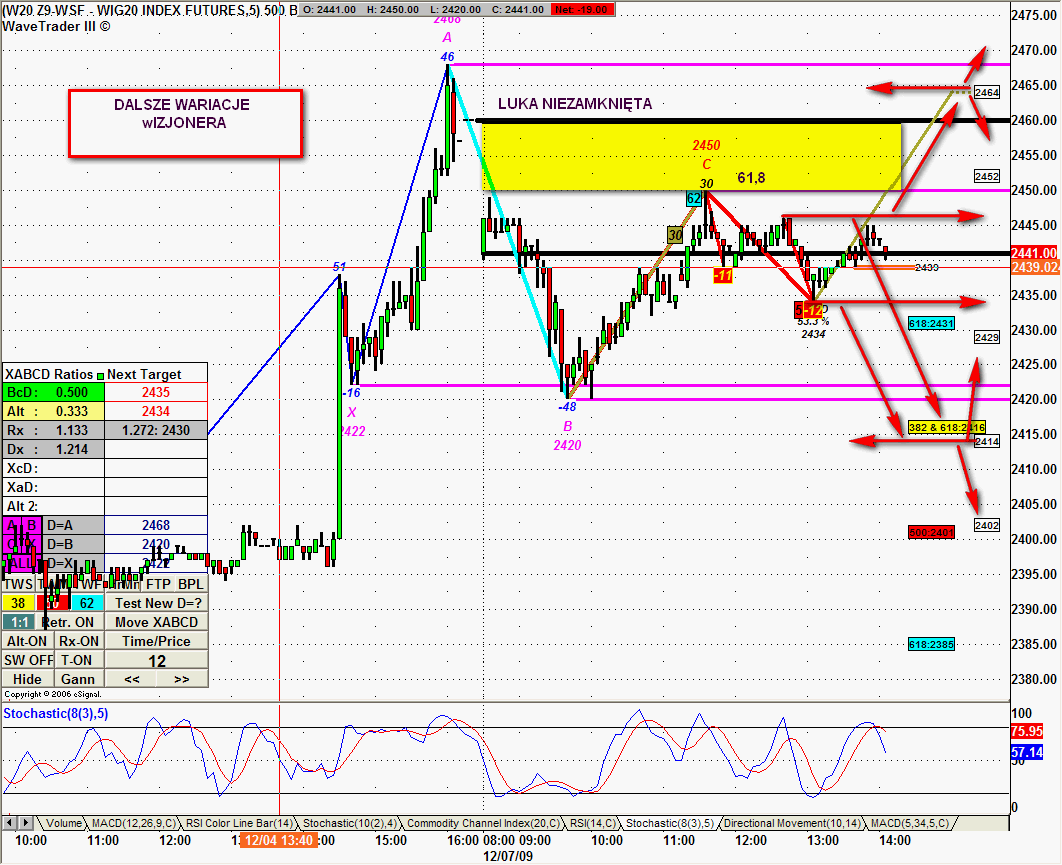This screenshot has height=865, width=1062.
Task: Click the DALSZE WARIACJE wIZJONERA text box
Action: click(186, 123)
